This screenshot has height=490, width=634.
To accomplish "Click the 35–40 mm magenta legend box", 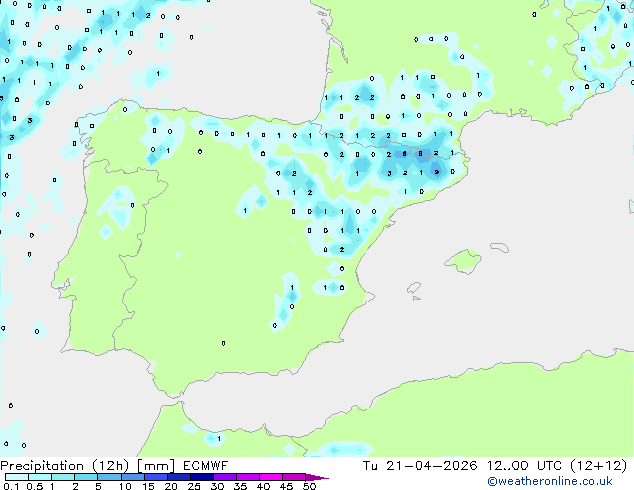I will (247, 477).
